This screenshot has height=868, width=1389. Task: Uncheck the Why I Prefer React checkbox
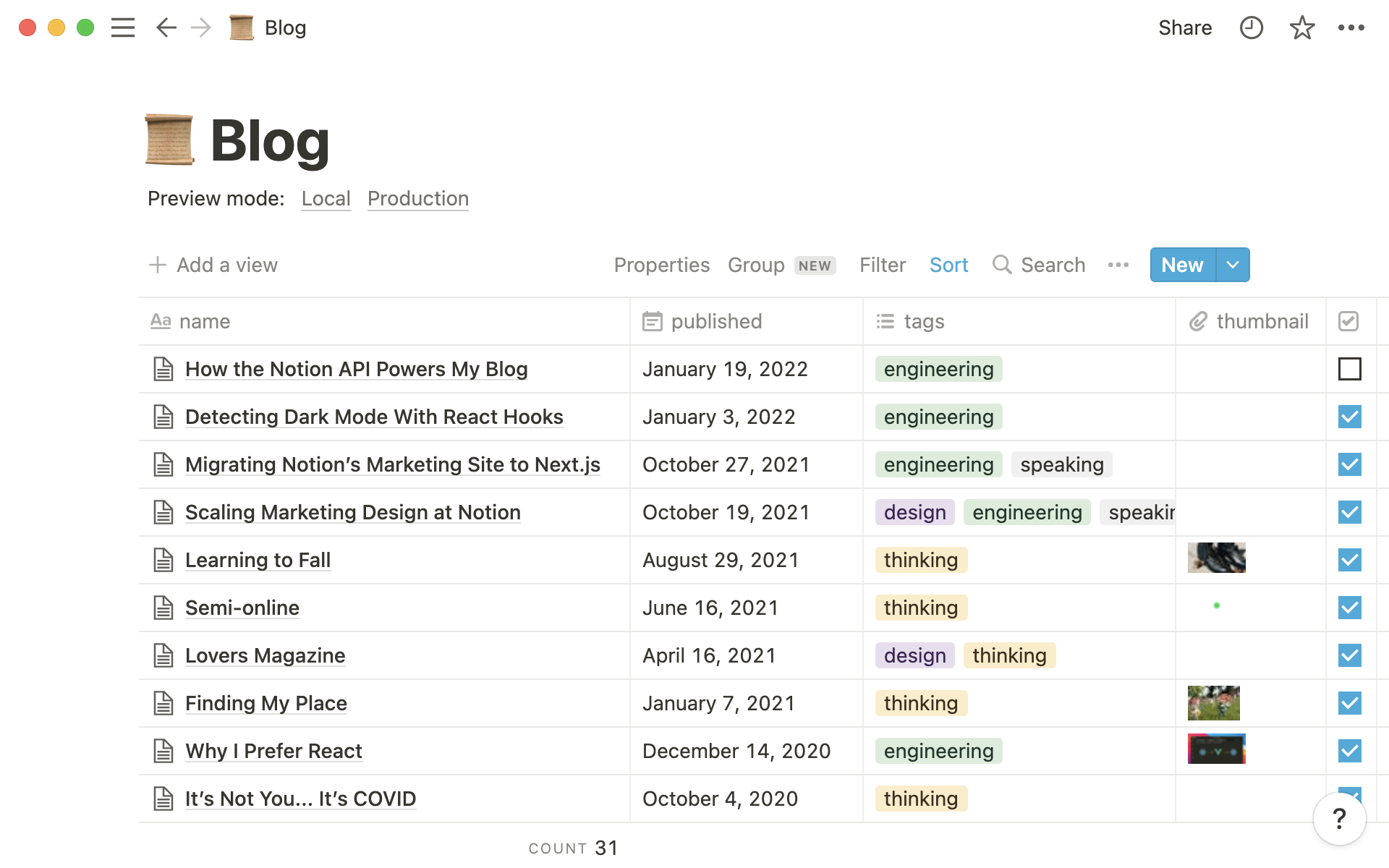[x=1350, y=751]
